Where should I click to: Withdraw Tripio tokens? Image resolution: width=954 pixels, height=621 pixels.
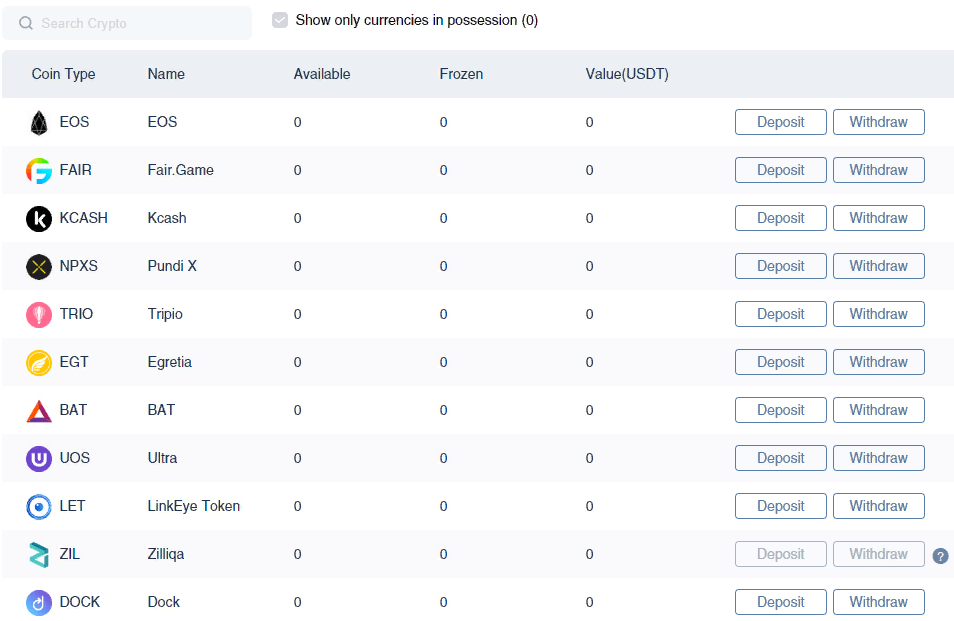(x=879, y=314)
